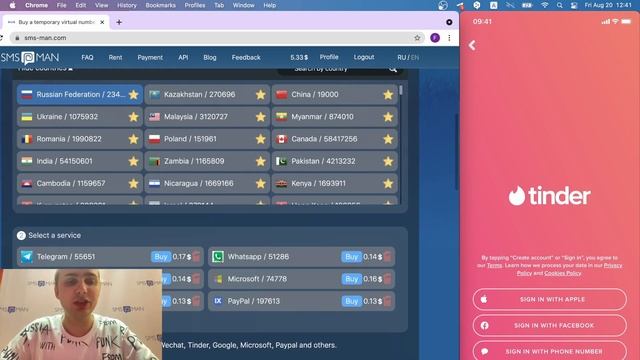640x360 pixels.
Task: Toggle favorite star for Poland
Action: pyautogui.click(x=260, y=139)
